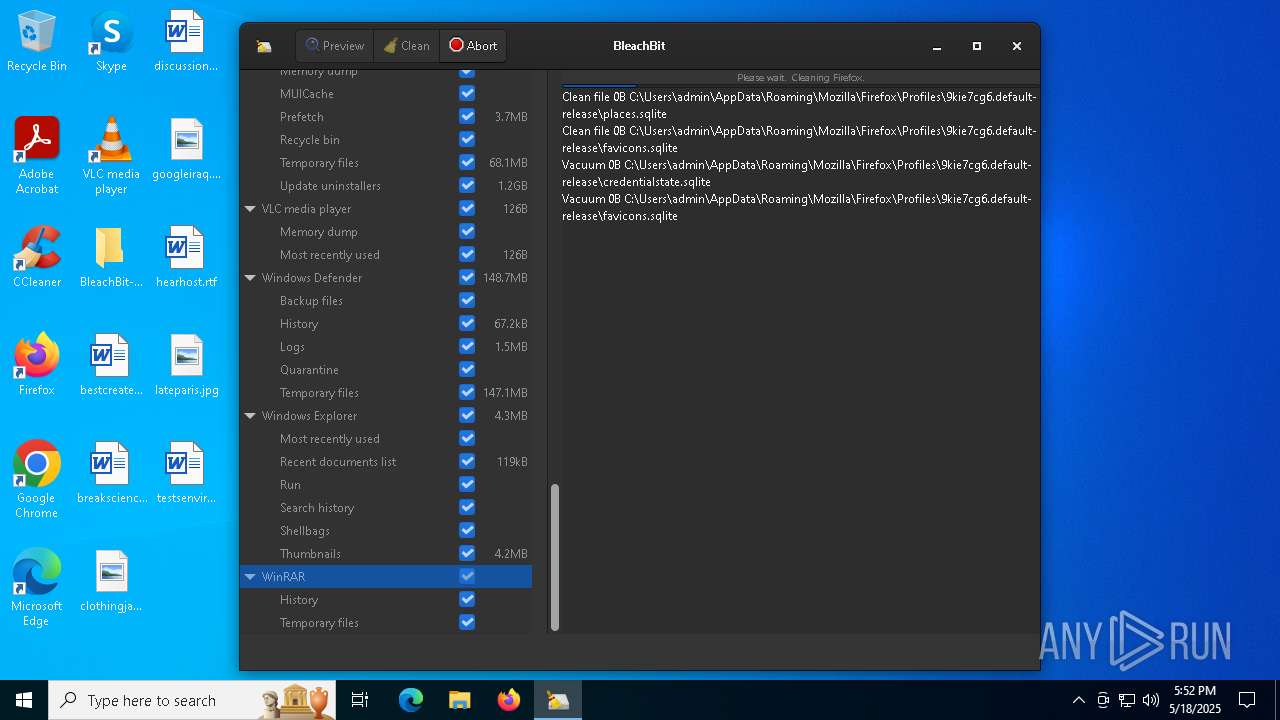Launch Google Chrome from desktop
This screenshot has height=720, width=1280.
[37, 481]
